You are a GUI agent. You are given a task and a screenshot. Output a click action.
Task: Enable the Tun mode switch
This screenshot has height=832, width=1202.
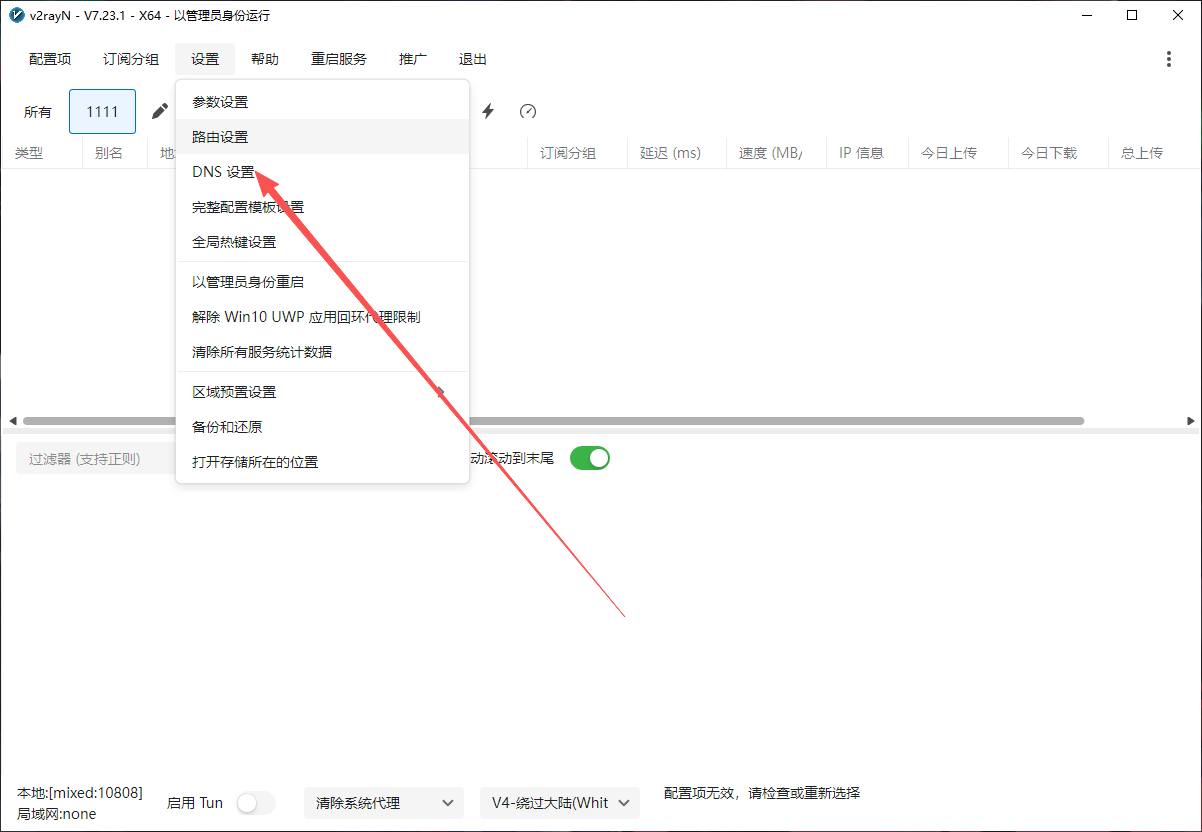point(255,803)
